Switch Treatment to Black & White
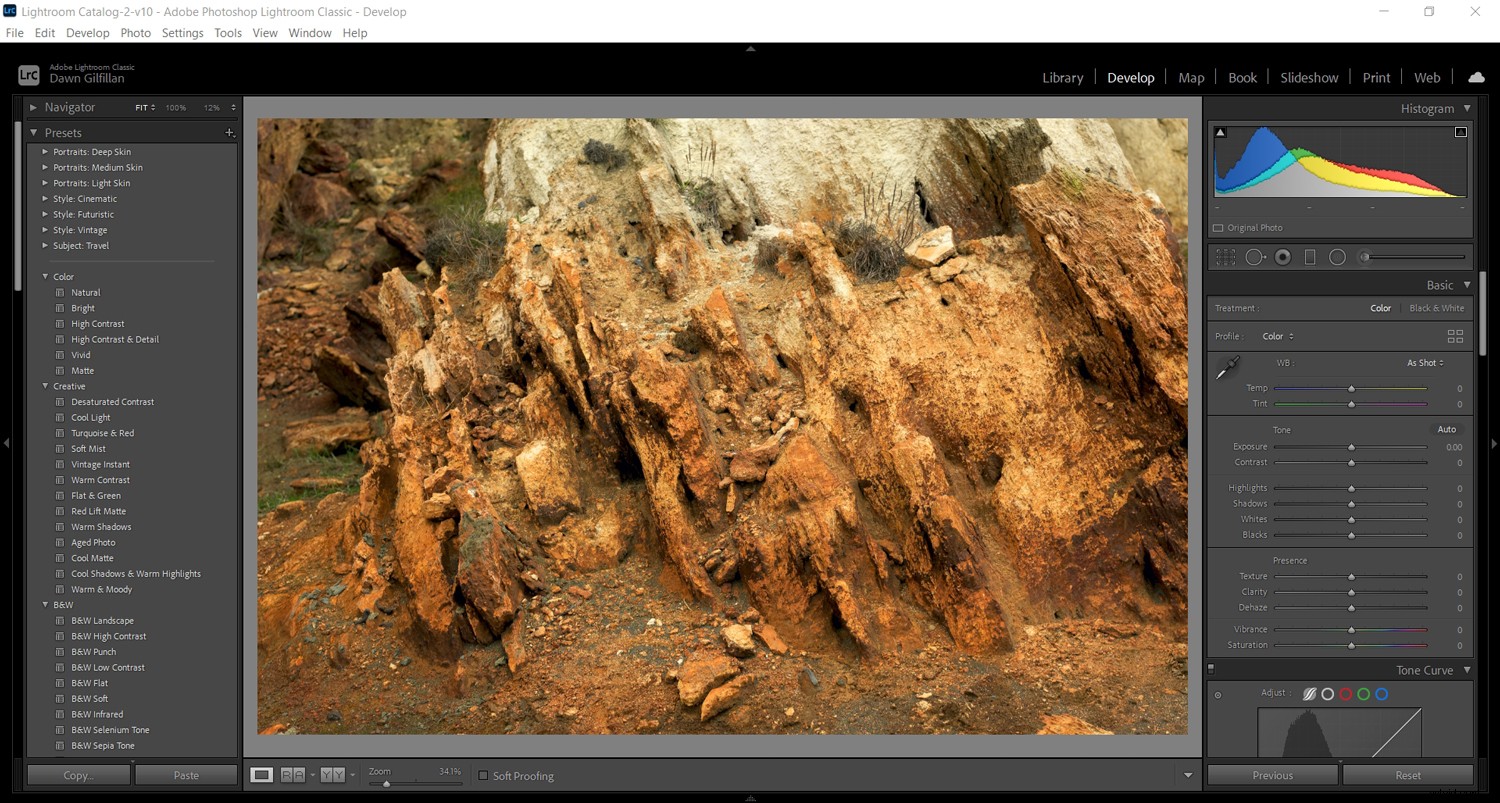Screen dimensions: 1500x803 [x=1436, y=308]
